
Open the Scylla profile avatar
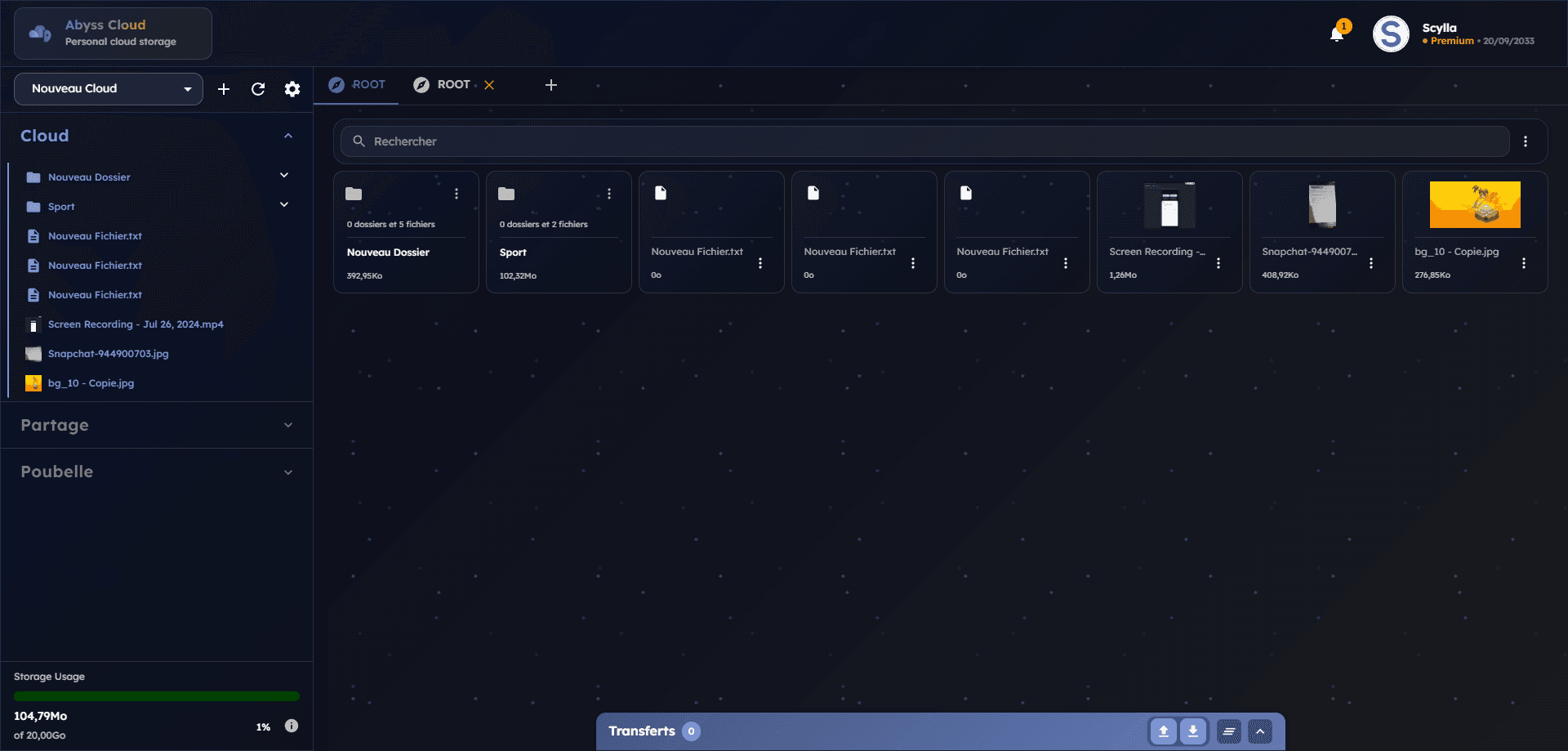click(1391, 34)
